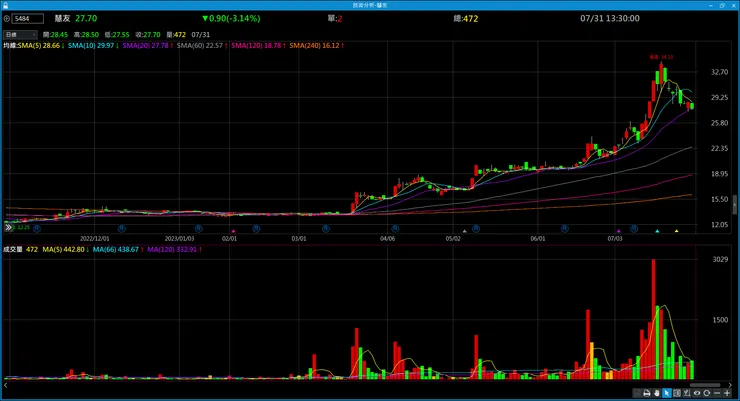Click the scrollbar left arrow
Image resolution: width=740 pixels, height=401 pixels.
coord(6,385)
